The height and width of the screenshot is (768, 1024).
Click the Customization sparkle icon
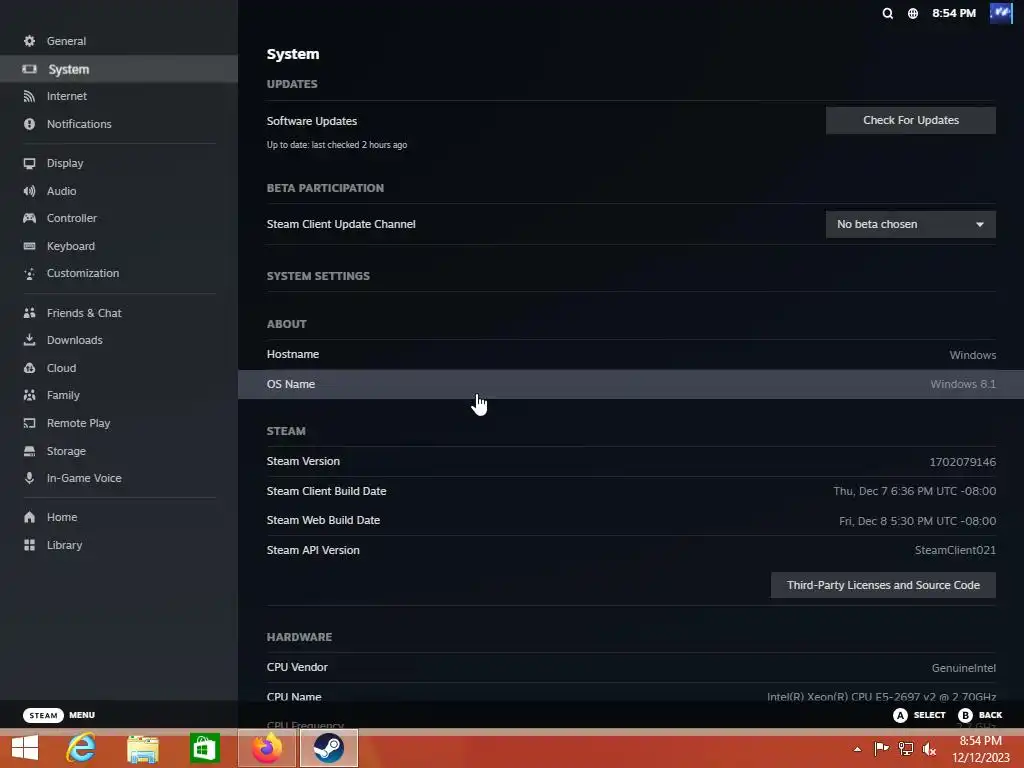pyautogui.click(x=29, y=274)
